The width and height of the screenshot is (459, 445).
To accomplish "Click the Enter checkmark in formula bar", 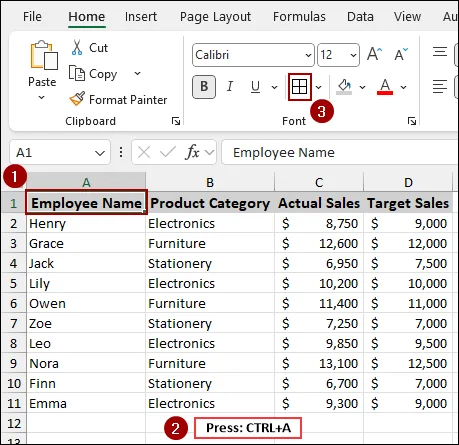I will pyautogui.click(x=167, y=152).
